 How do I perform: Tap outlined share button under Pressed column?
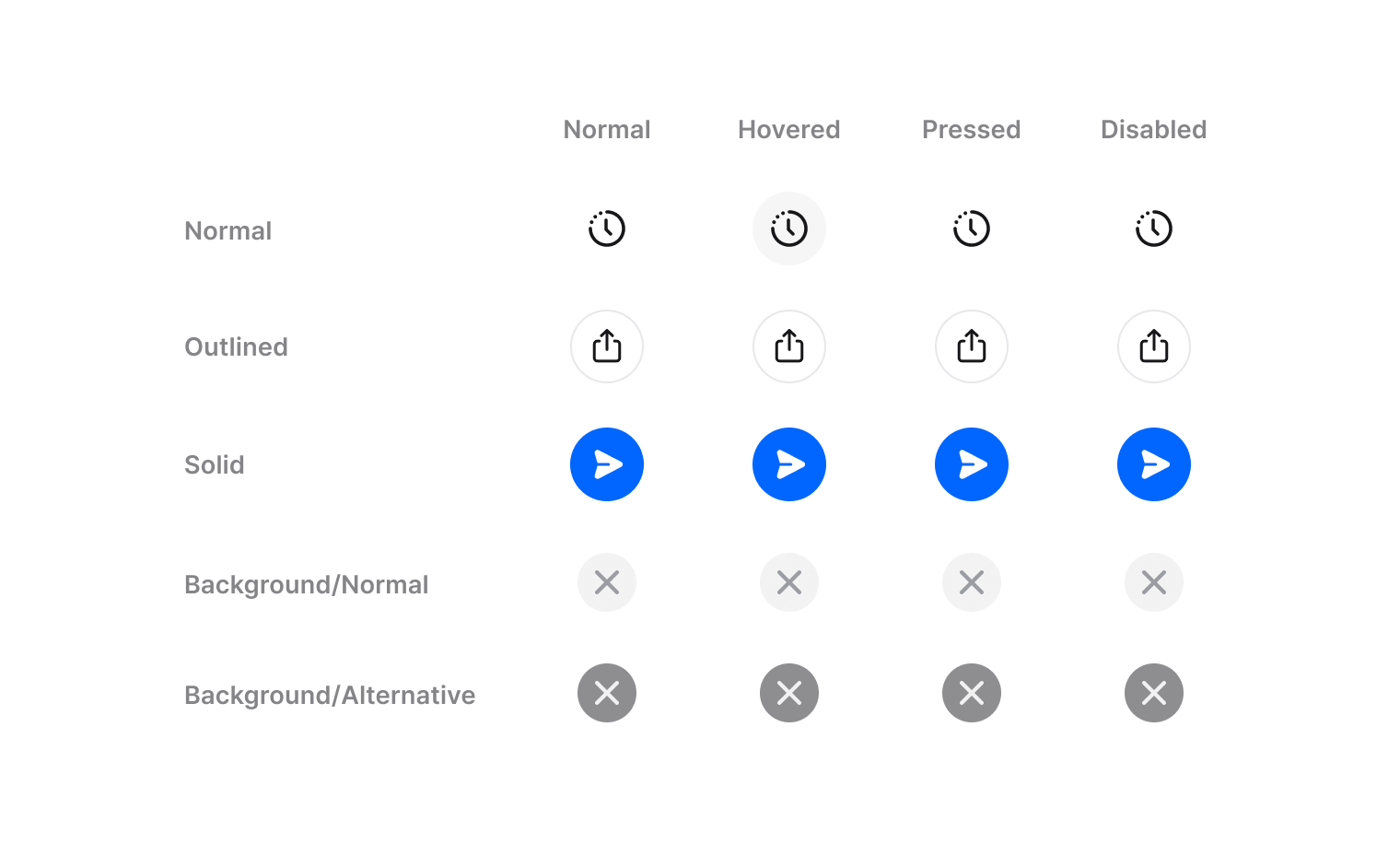click(x=972, y=346)
